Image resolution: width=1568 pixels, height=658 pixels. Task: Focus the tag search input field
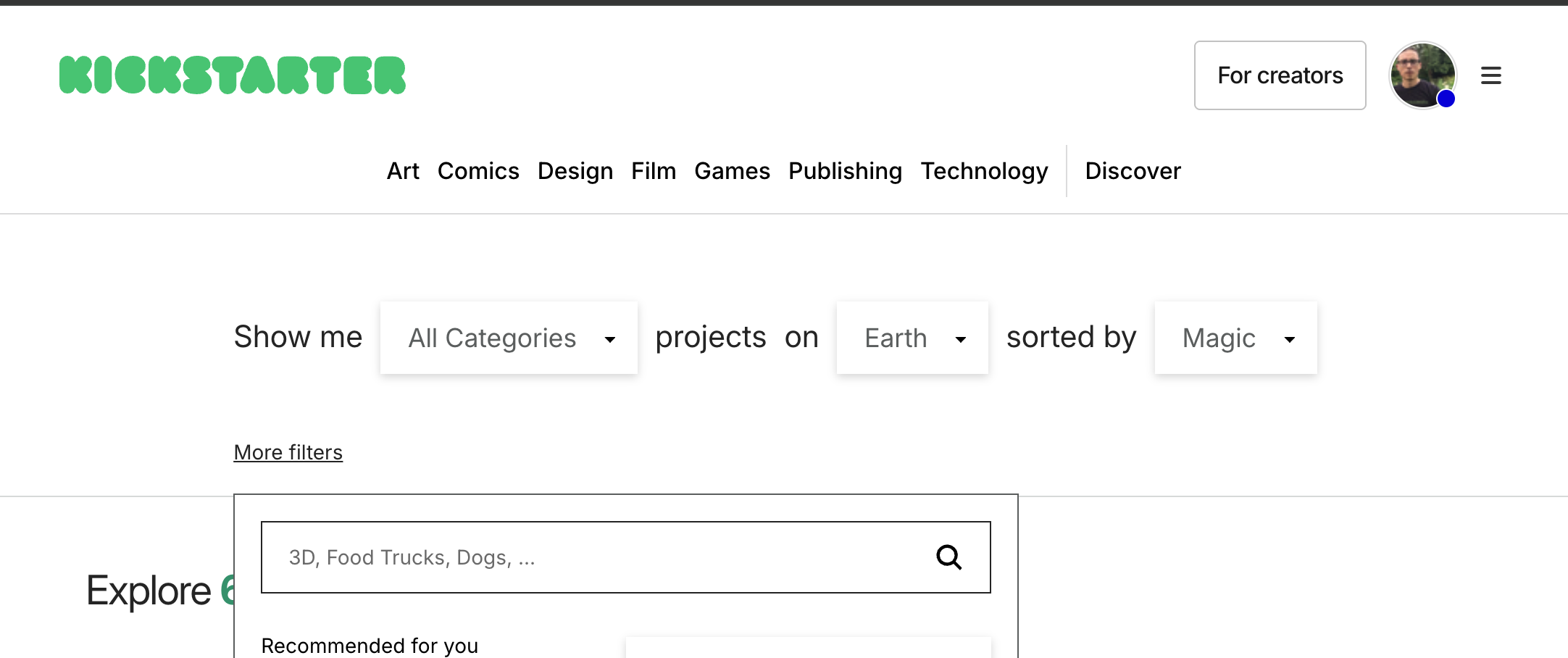coord(594,557)
